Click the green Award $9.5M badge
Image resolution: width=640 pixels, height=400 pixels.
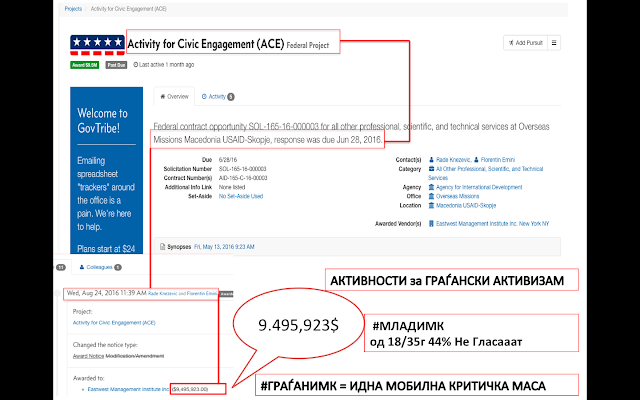(84, 65)
